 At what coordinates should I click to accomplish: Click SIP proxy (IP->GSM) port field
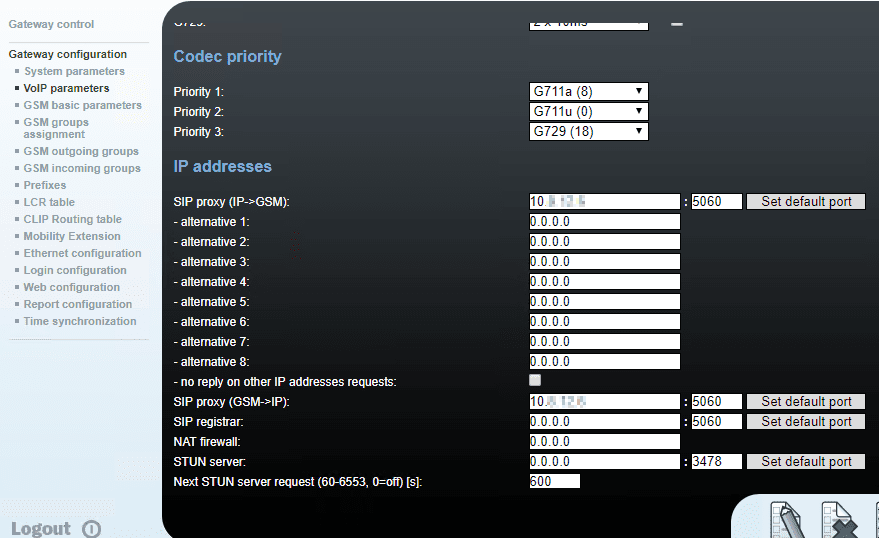coord(716,201)
